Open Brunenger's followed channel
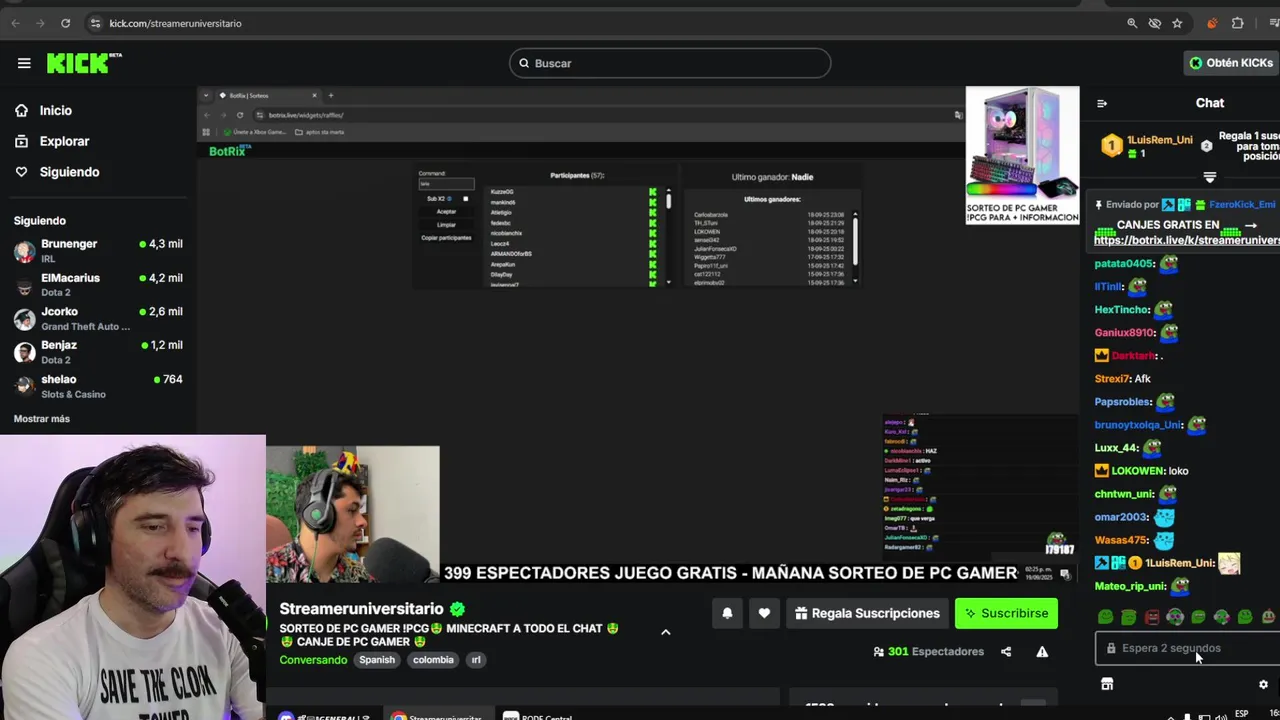 pyautogui.click(x=98, y=250)
